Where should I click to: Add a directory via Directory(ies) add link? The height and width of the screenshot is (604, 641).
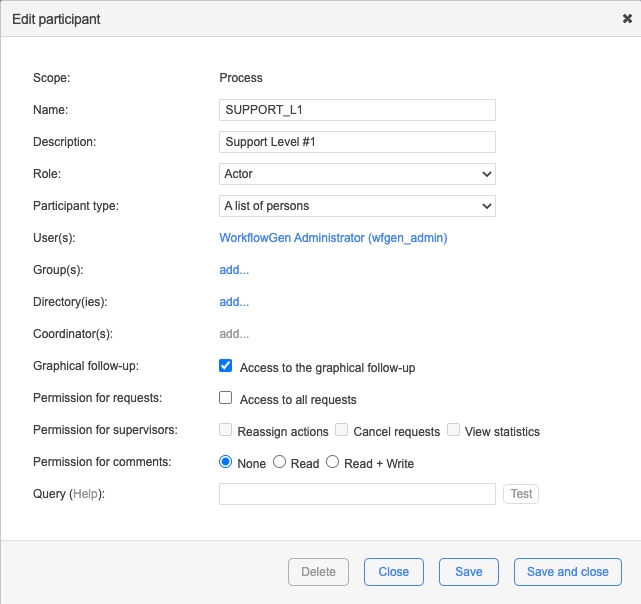[x=234, y=302]
